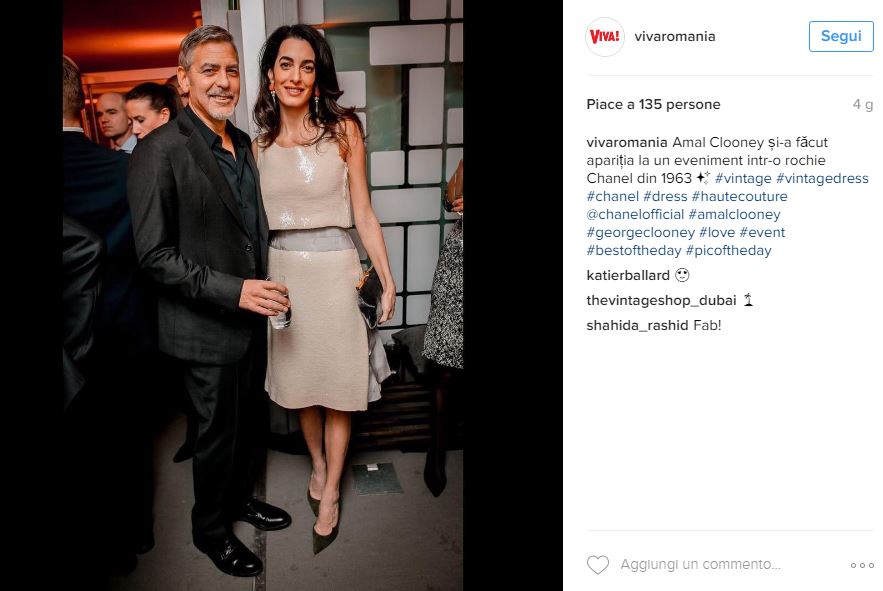View thevintageshop_dubai's profile

661,300
